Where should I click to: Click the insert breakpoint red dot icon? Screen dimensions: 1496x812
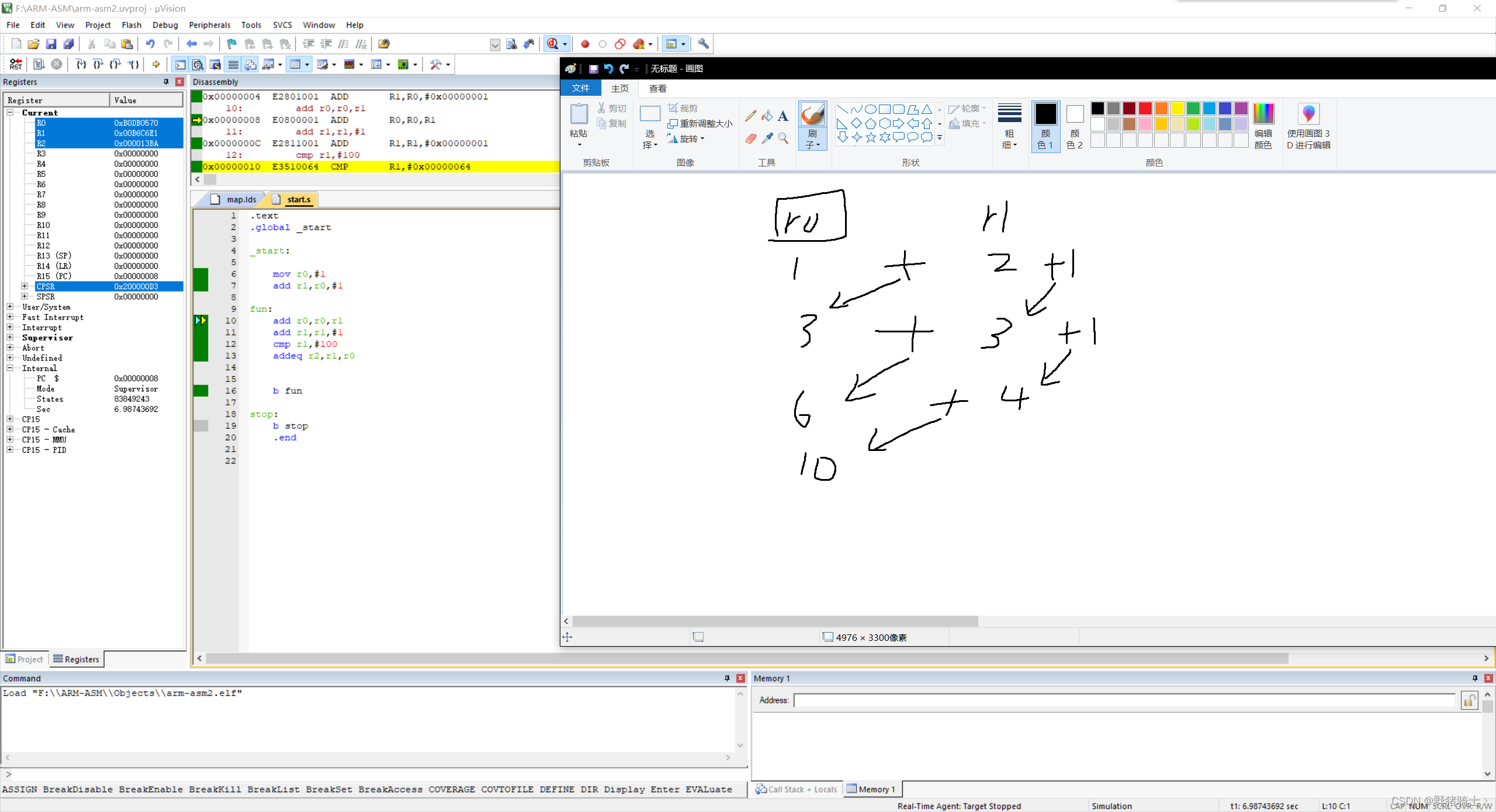point(584,44)
